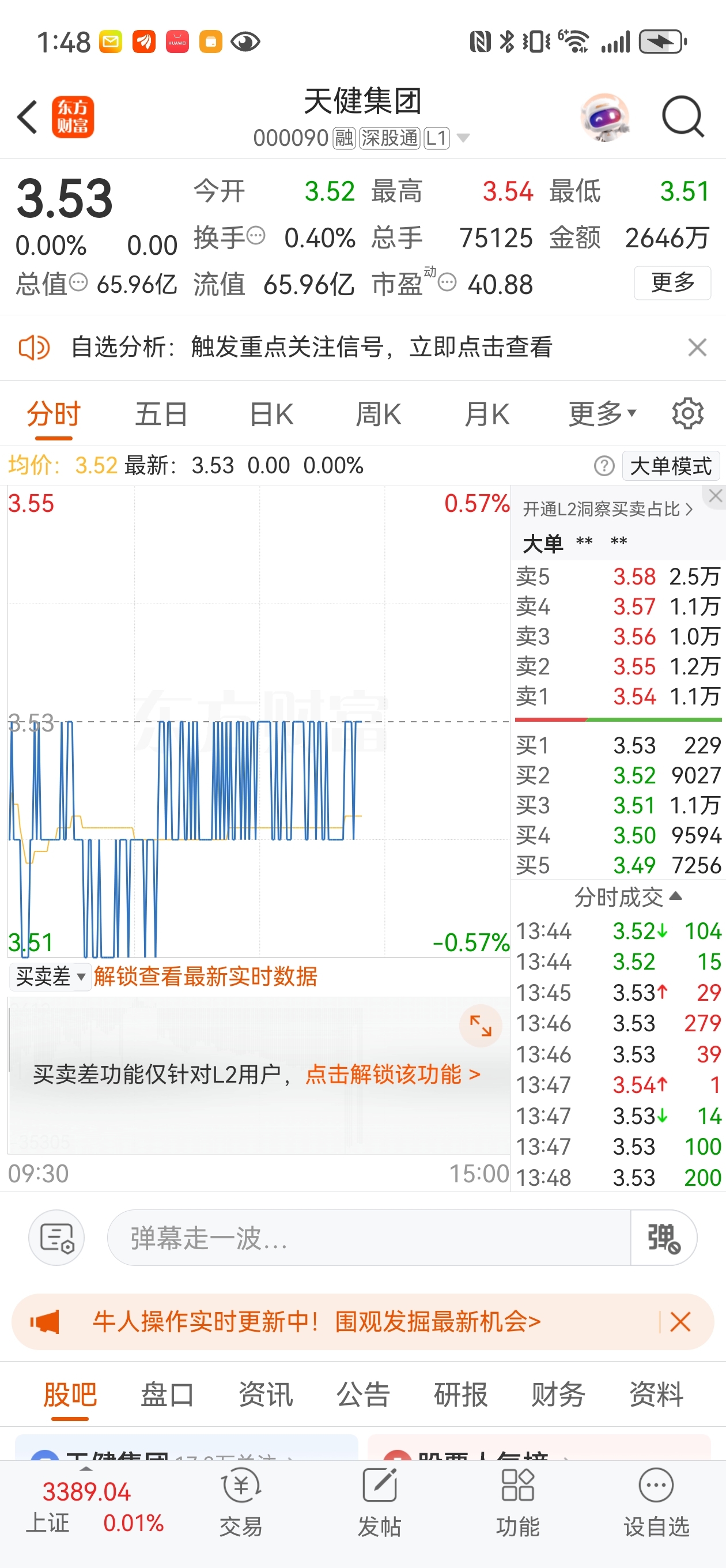Open 功能 functions grid icon
This screenshot has height=1568, width=726.
click(x=518, y=1503)
